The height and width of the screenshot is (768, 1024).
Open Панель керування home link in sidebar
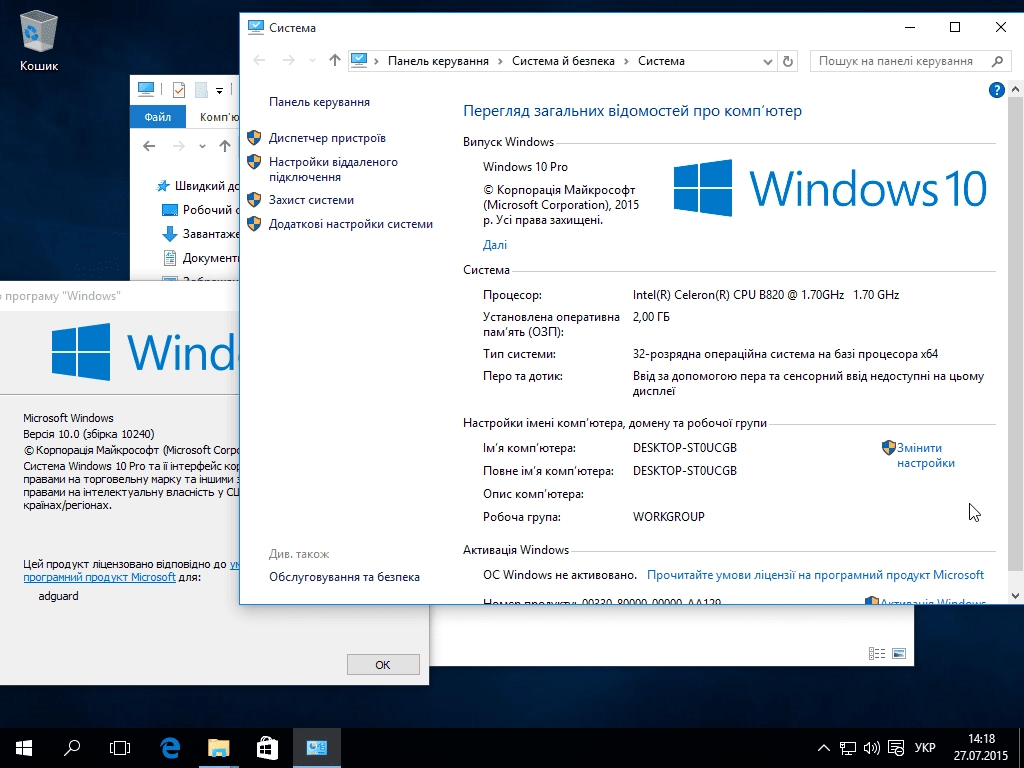319,102
